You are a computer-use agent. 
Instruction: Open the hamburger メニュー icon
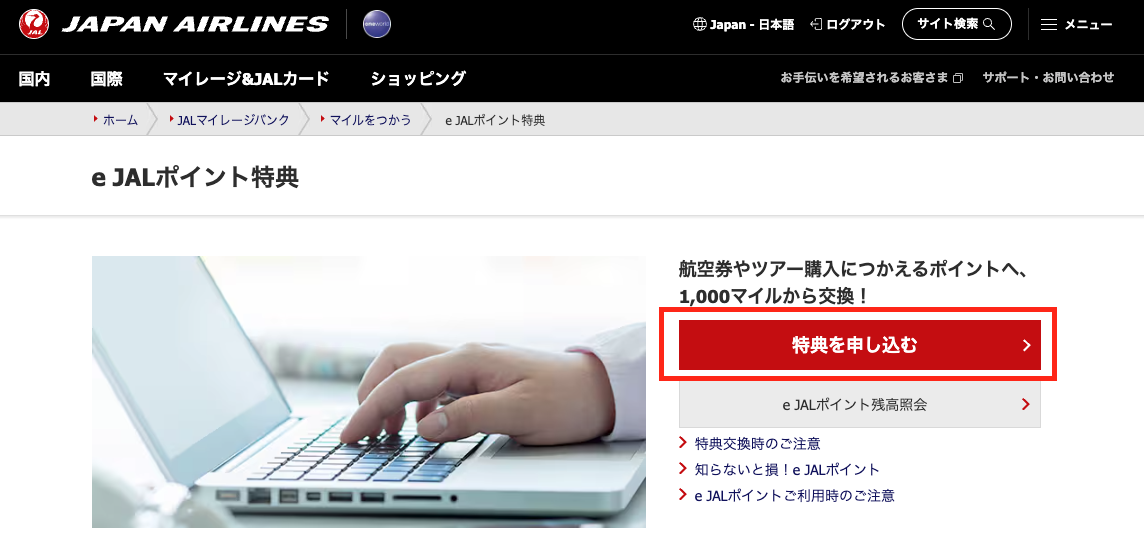point(1048,25)
